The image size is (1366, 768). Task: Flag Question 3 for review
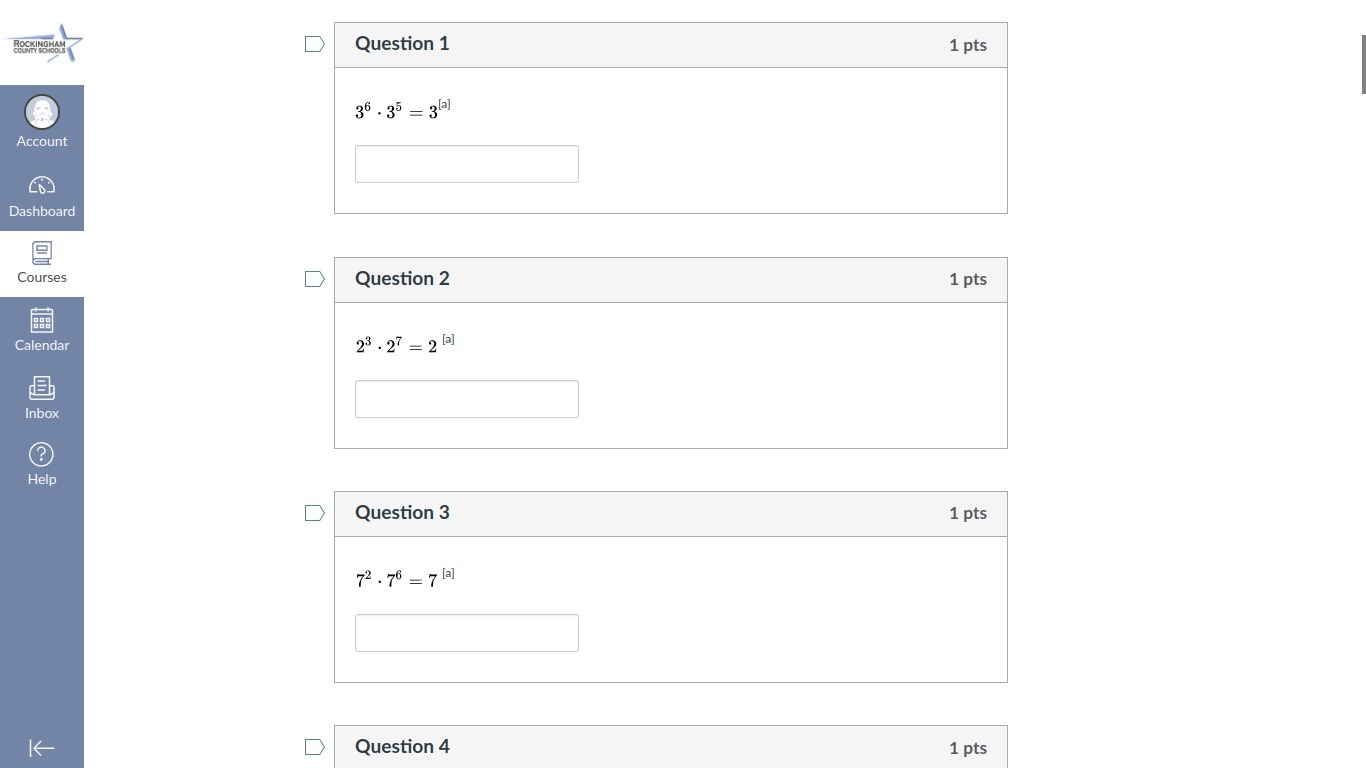point(314,513)
